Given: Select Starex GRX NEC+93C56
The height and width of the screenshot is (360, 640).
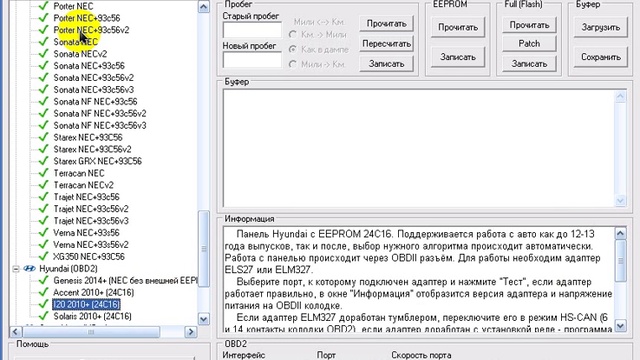Looking at the screenshot, I should (98, 161).
